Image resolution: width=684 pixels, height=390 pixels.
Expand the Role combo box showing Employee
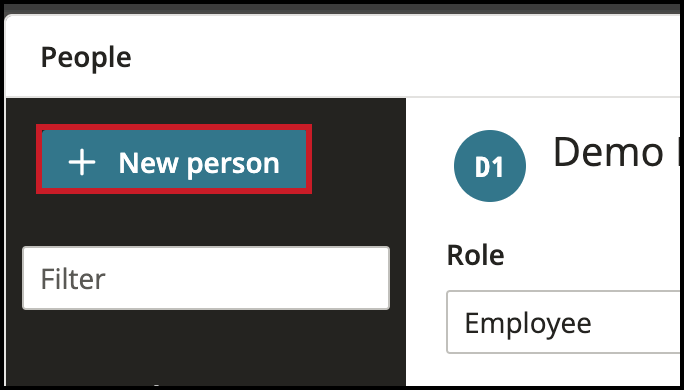[x=565, y=322]
